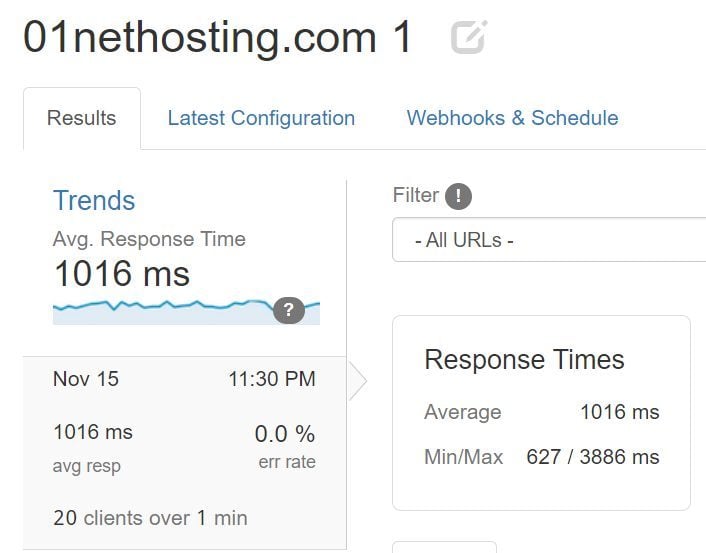Click the Filter info exclamation icon

pos(458,196)
